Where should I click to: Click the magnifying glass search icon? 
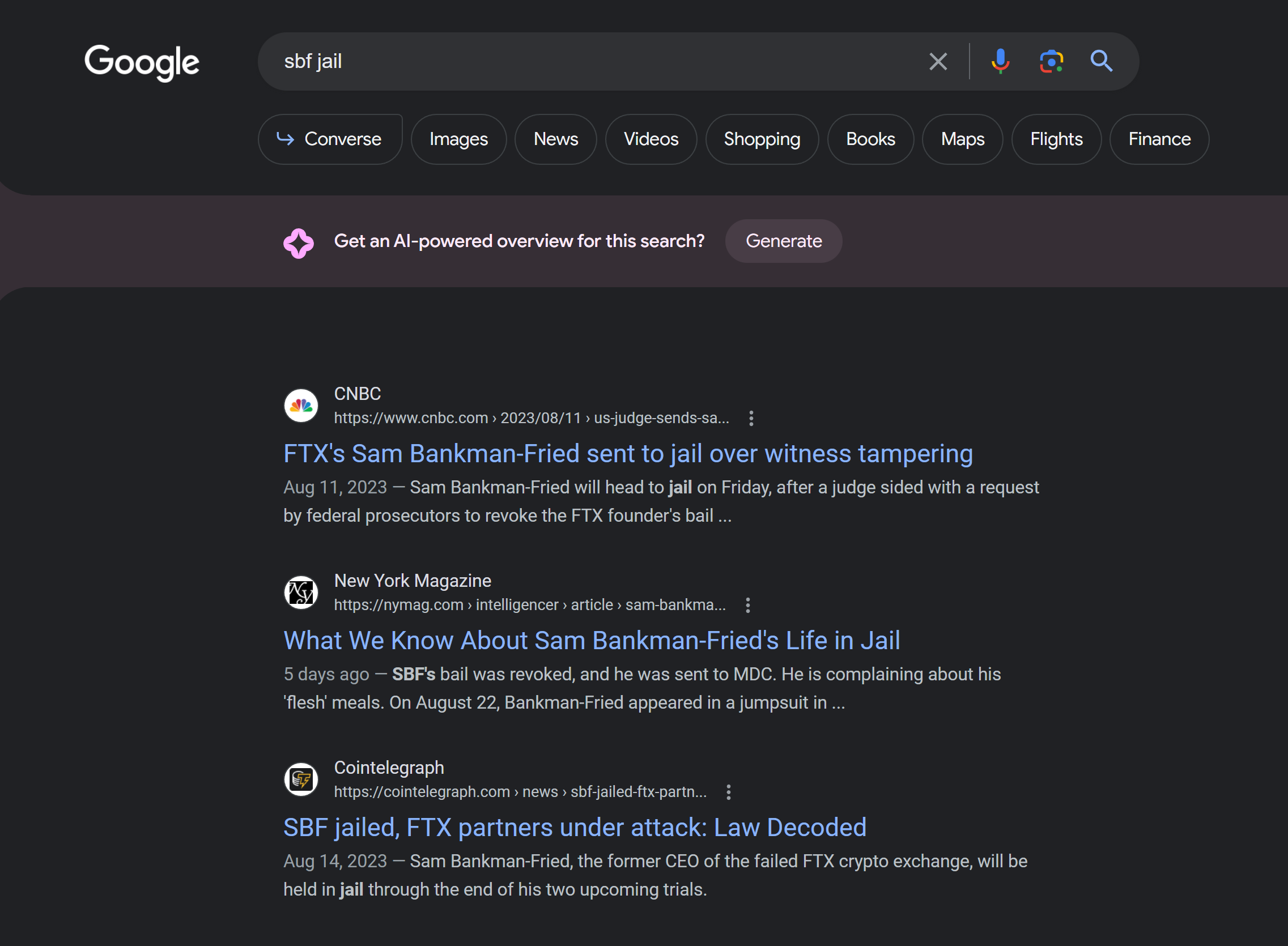coord(1101,61)
